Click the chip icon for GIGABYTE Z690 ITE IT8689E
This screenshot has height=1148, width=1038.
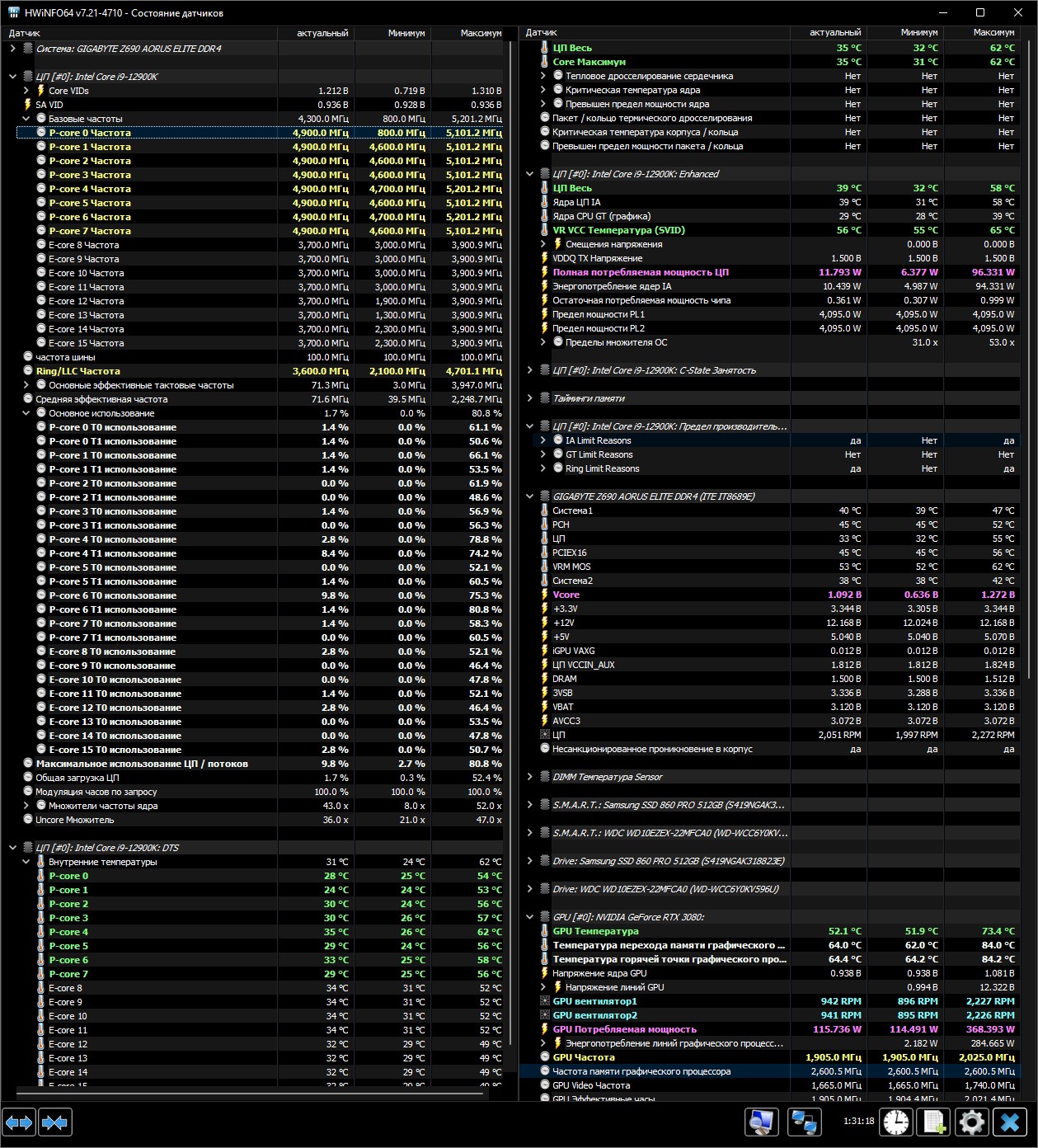tap(544, 496)
